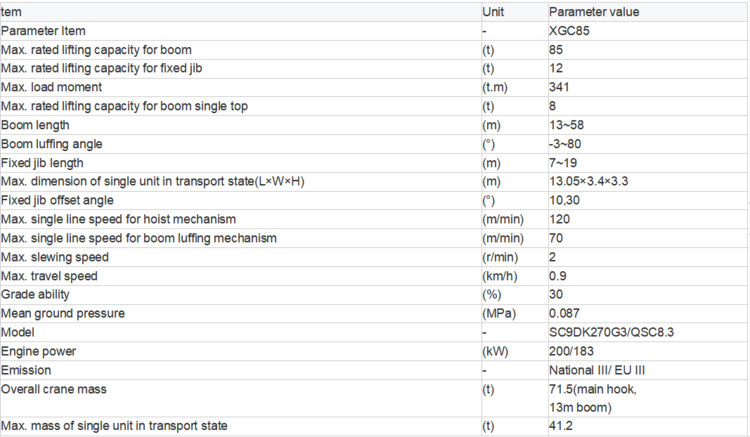Click the 'National III/ EU III' emission cell
Image resolution: width=750 pixels, height=437 pixels.
point(597,371)
